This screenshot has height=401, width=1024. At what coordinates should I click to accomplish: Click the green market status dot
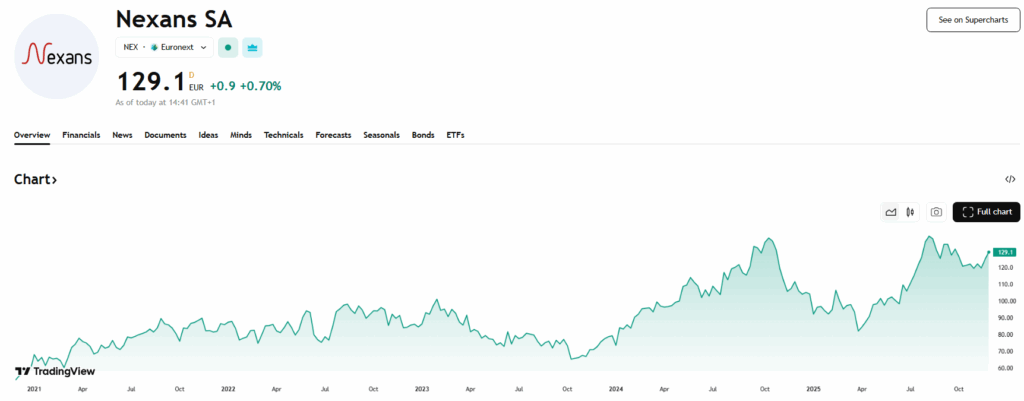pos(228,47)
